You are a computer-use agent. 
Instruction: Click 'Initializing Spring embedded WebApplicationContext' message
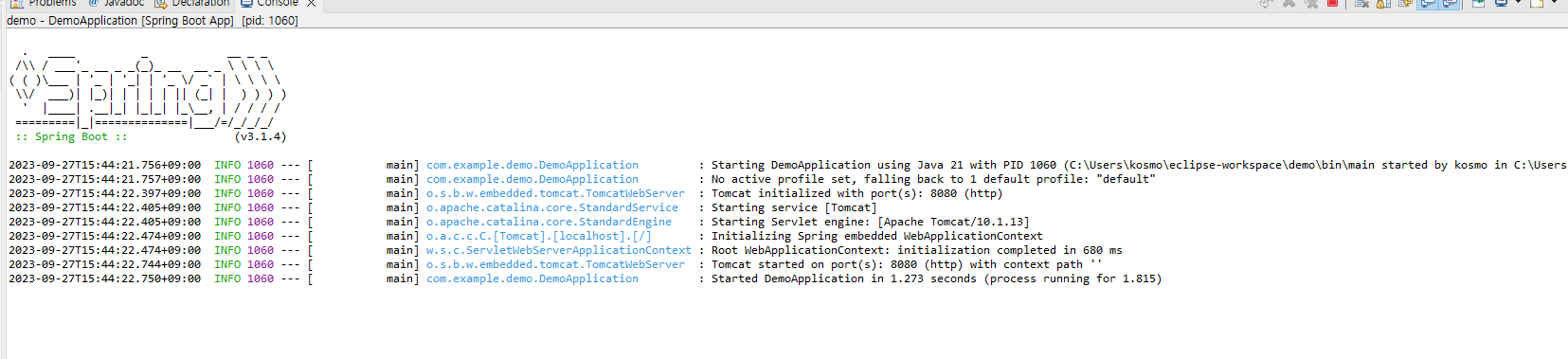(x=877, y=236)
